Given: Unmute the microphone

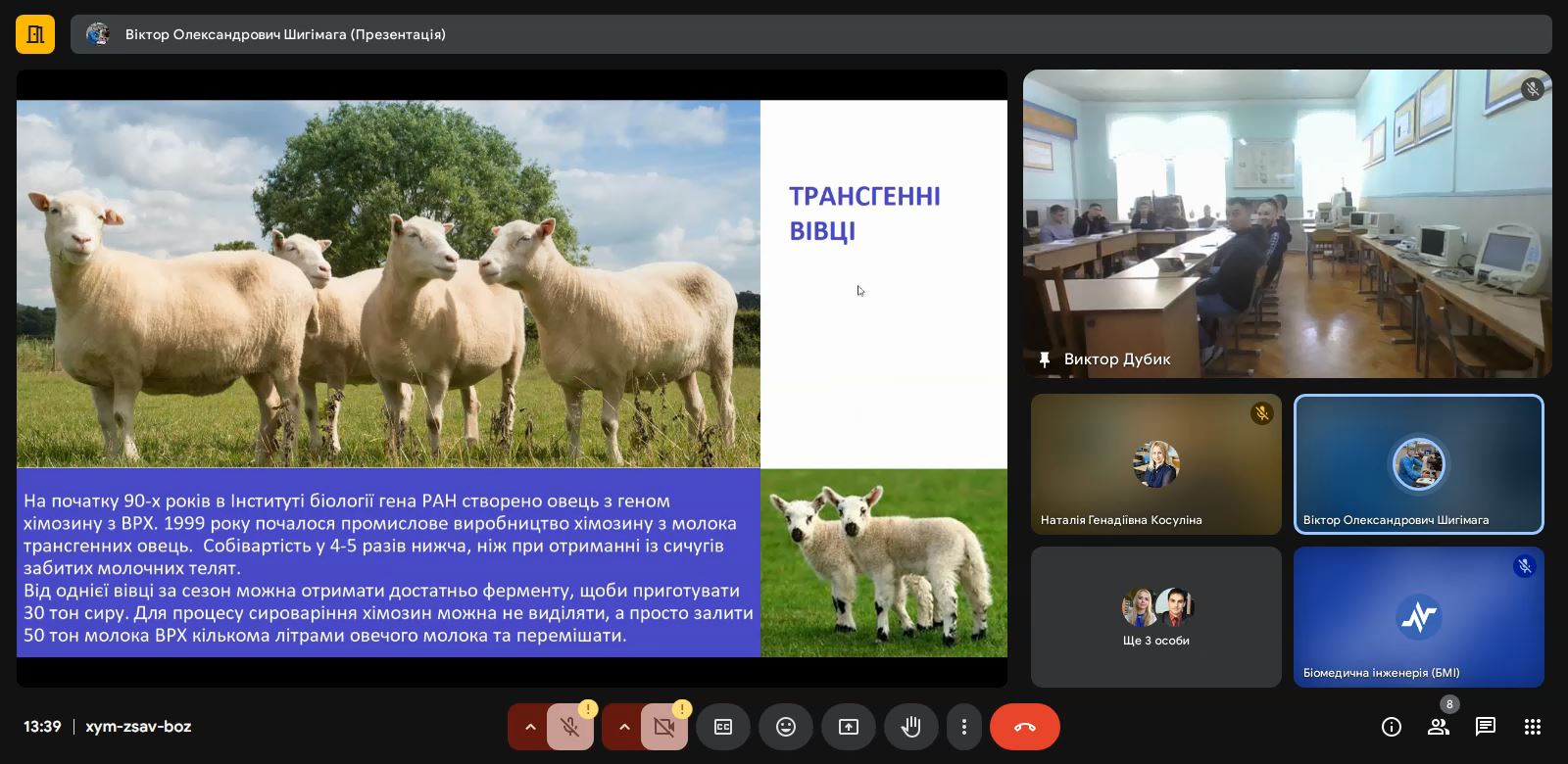Looking at the screenshot, I should pos(569,727).
